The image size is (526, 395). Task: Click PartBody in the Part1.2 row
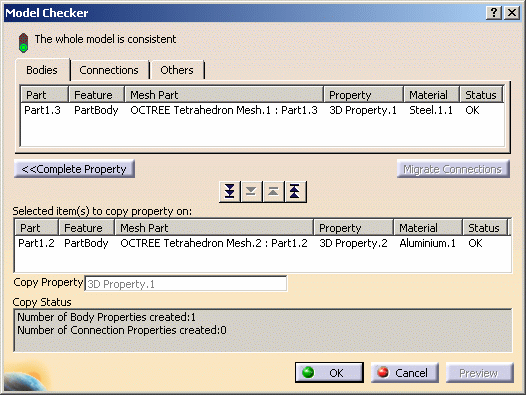[86, 243]
